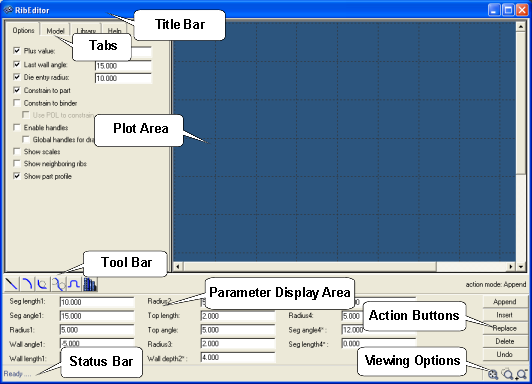This screenshot has width=532, height=384.
Task: Open the Help tab
Action: [x=114, y=31]
